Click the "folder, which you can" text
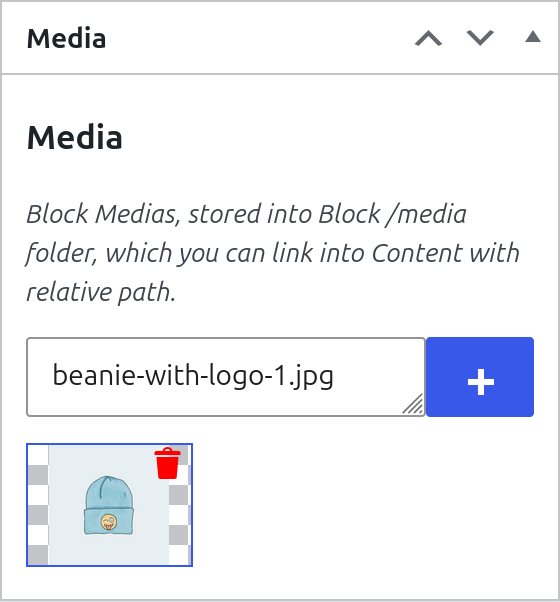Screen dimensions: 560x602 coord(146,253)
